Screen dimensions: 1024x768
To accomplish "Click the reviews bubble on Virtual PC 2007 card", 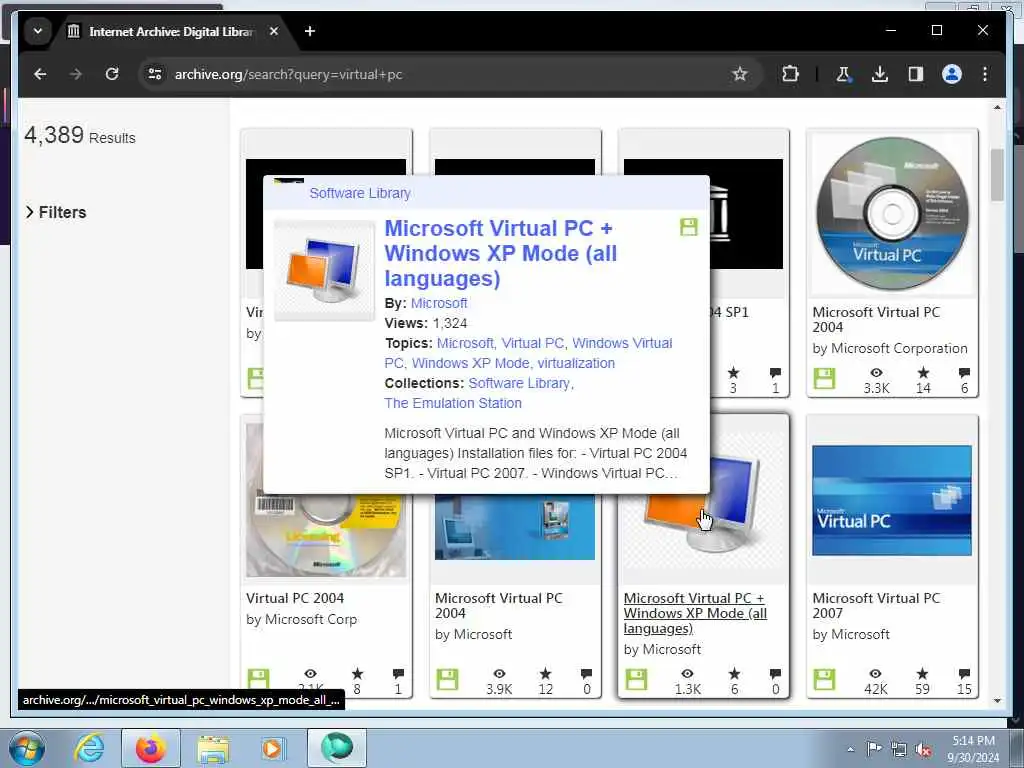I will coord(964,673).
